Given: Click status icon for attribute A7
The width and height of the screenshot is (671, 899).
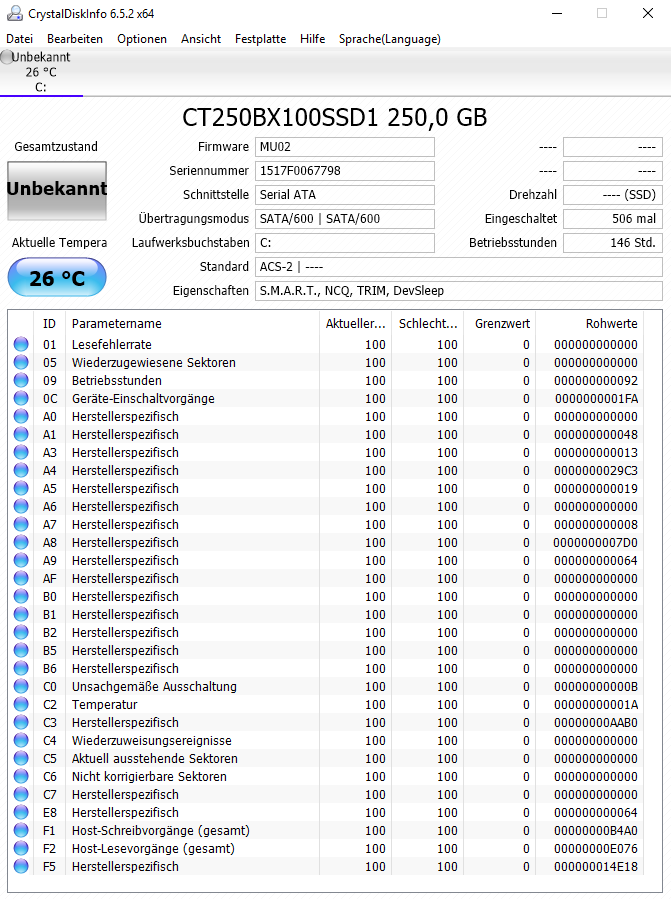Looking at the screenshot, I should (21, 524).
